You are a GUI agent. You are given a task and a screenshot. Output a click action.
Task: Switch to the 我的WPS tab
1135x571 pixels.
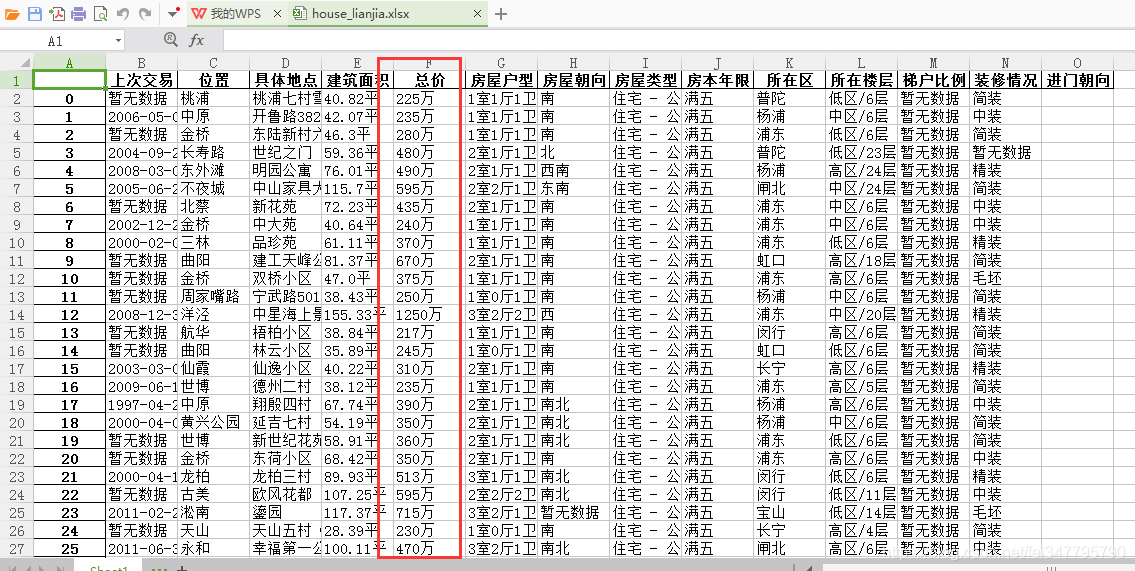click(235, 14)
